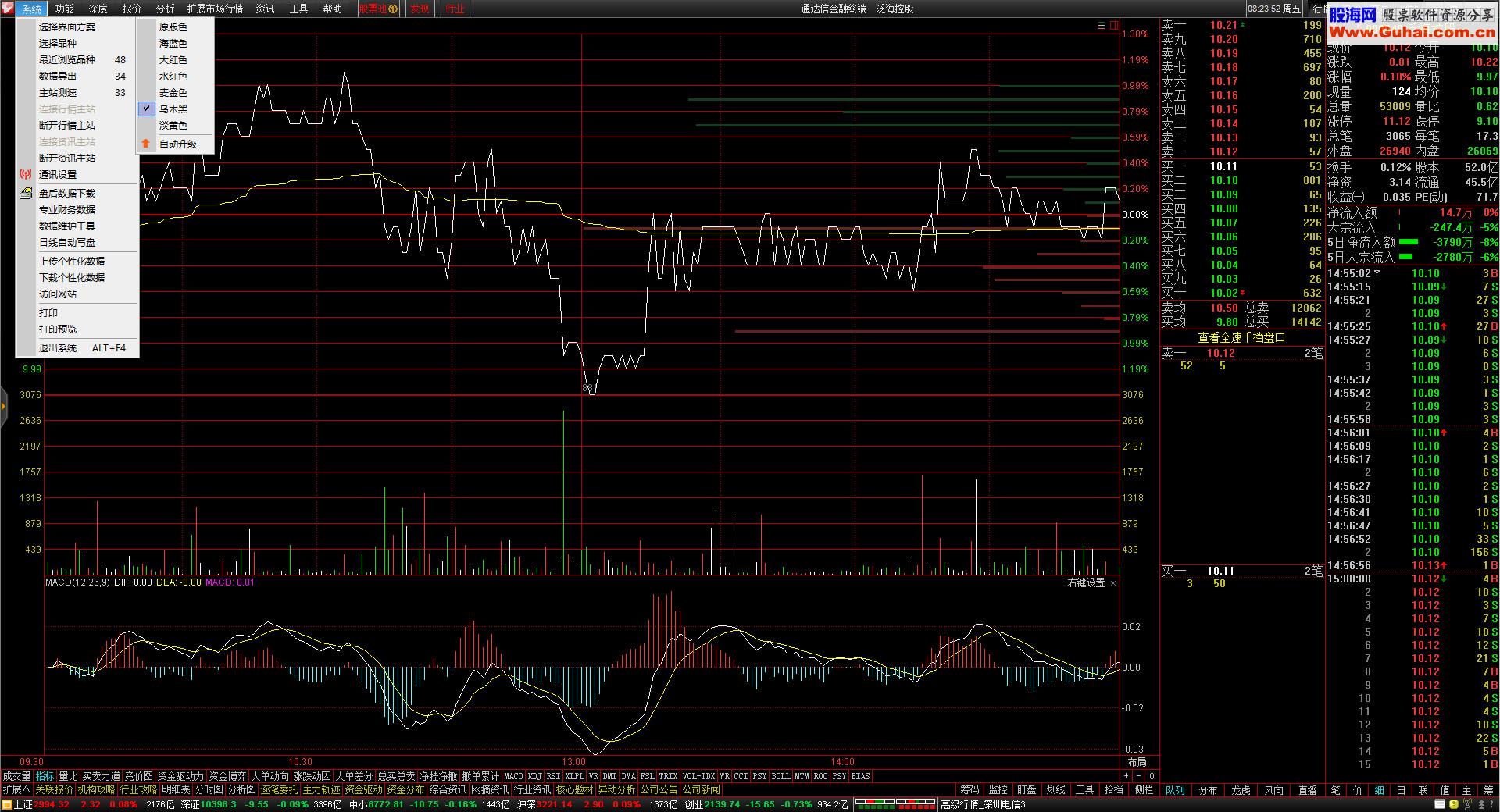Image resolution: width=1500 pixels, height=812 pixels.
Task: Select 选择界面方案 menu entry
Action: pyautogui.click(x=77, y=27)
